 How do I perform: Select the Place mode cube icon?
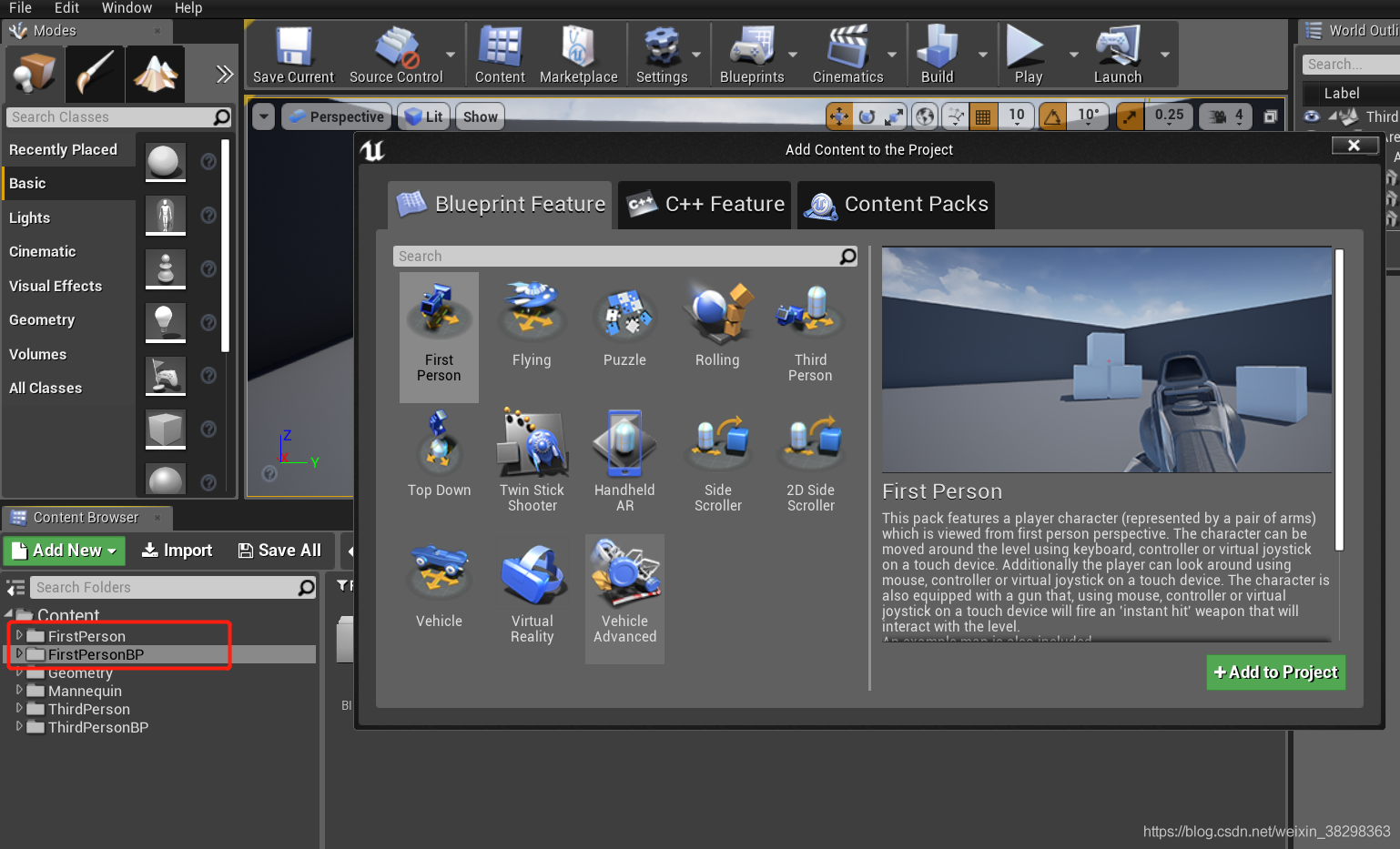(x=36, y=74)
